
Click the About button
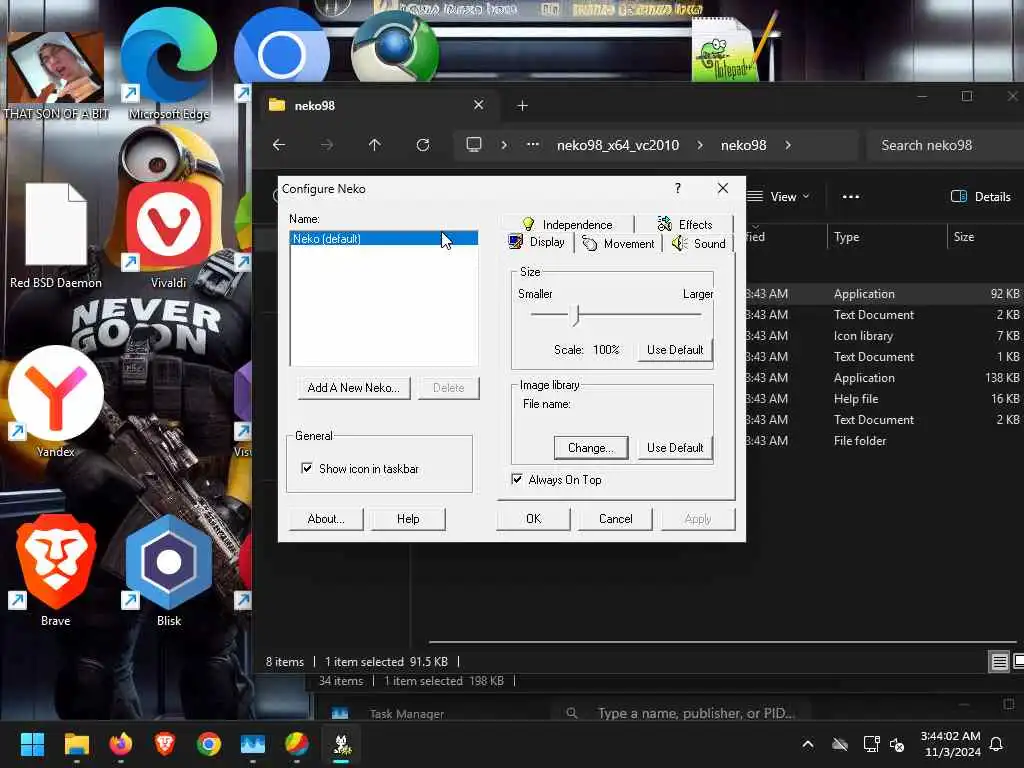pos(326,519)
